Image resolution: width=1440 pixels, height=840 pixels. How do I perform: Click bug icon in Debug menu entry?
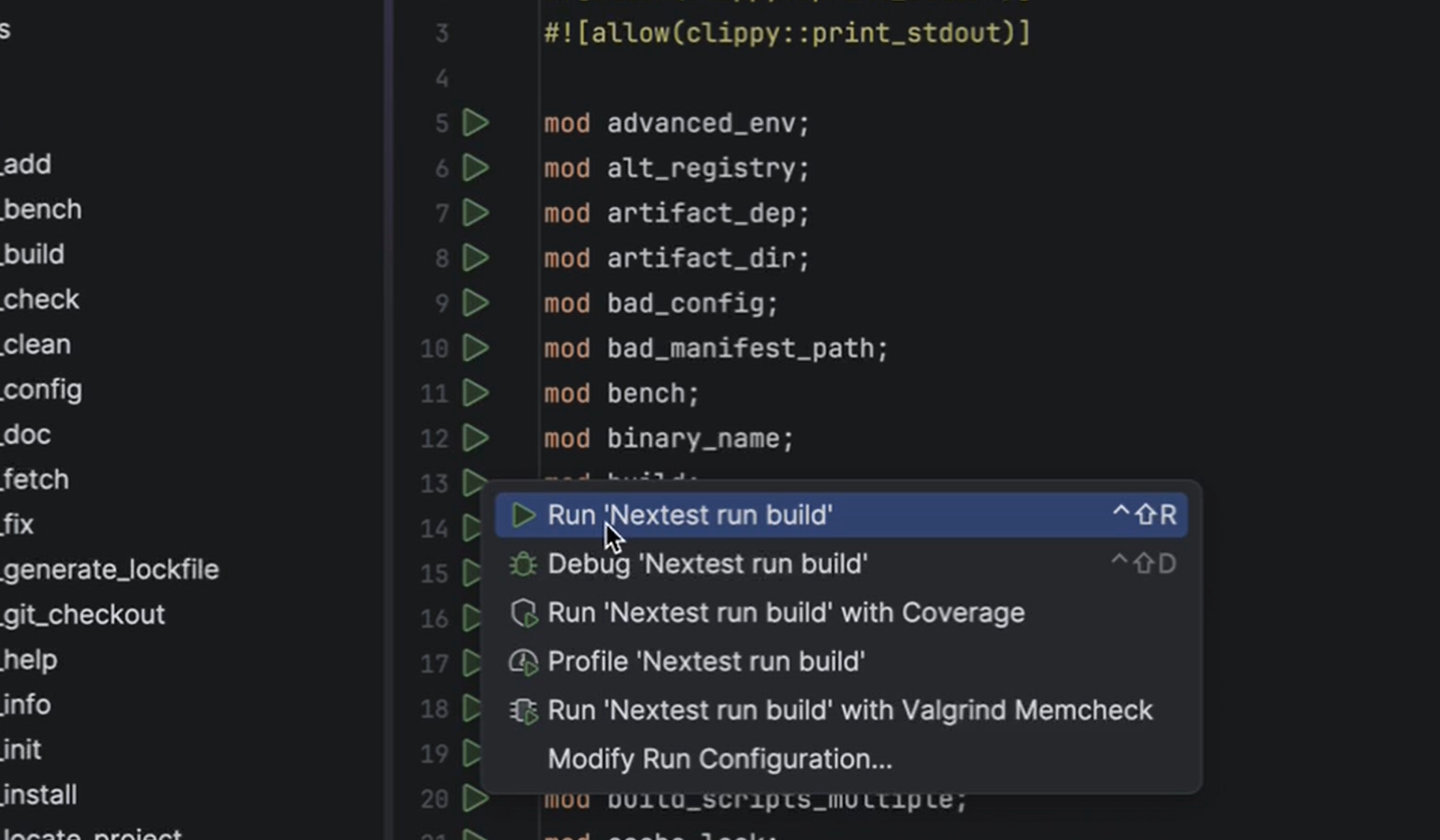tap(523, 564)
